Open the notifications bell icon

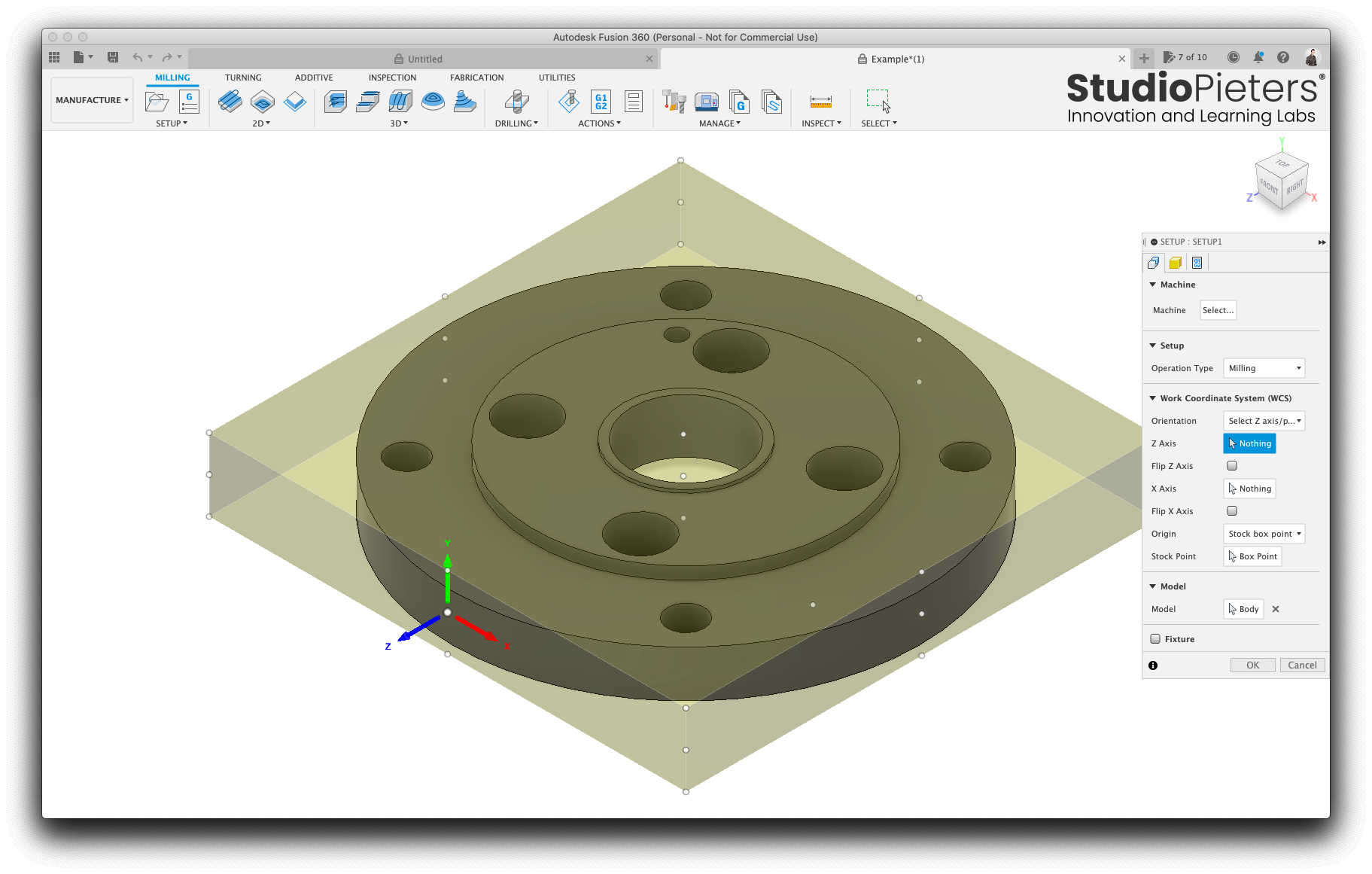pyautogui.click(x=1258, y=57)
